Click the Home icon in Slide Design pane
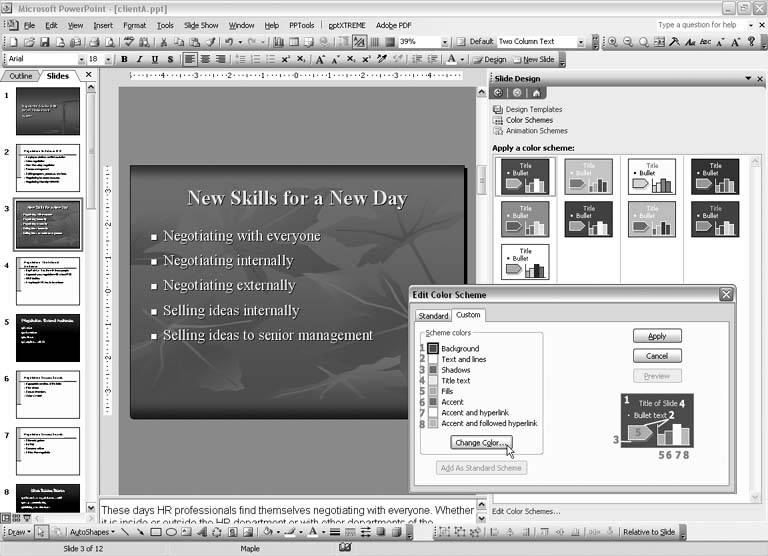 click(536, 93)
